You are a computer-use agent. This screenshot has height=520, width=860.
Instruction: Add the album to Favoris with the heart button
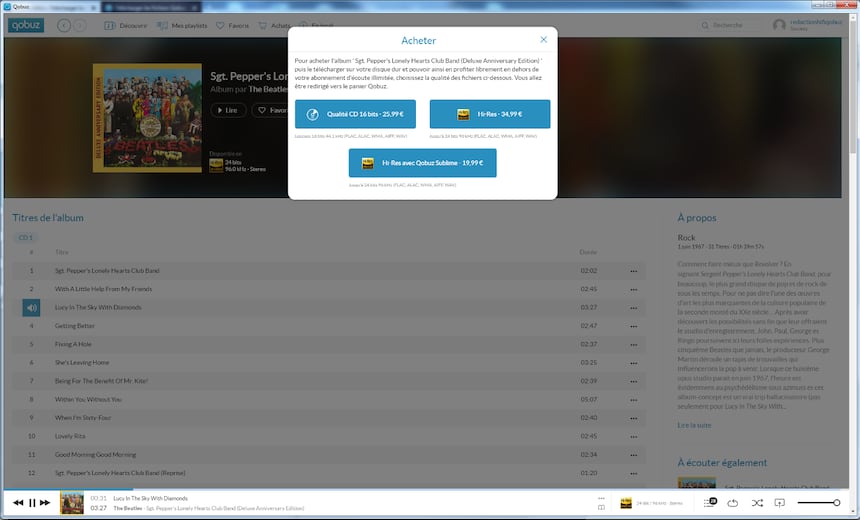coord(270,110)
